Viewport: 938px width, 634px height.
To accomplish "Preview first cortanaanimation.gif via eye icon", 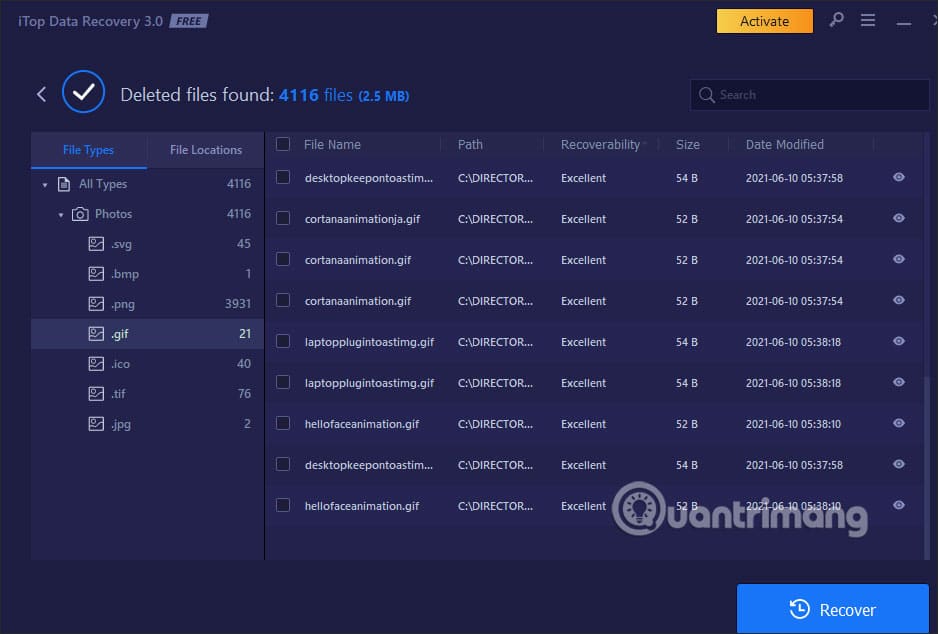I will coord(899,259).
